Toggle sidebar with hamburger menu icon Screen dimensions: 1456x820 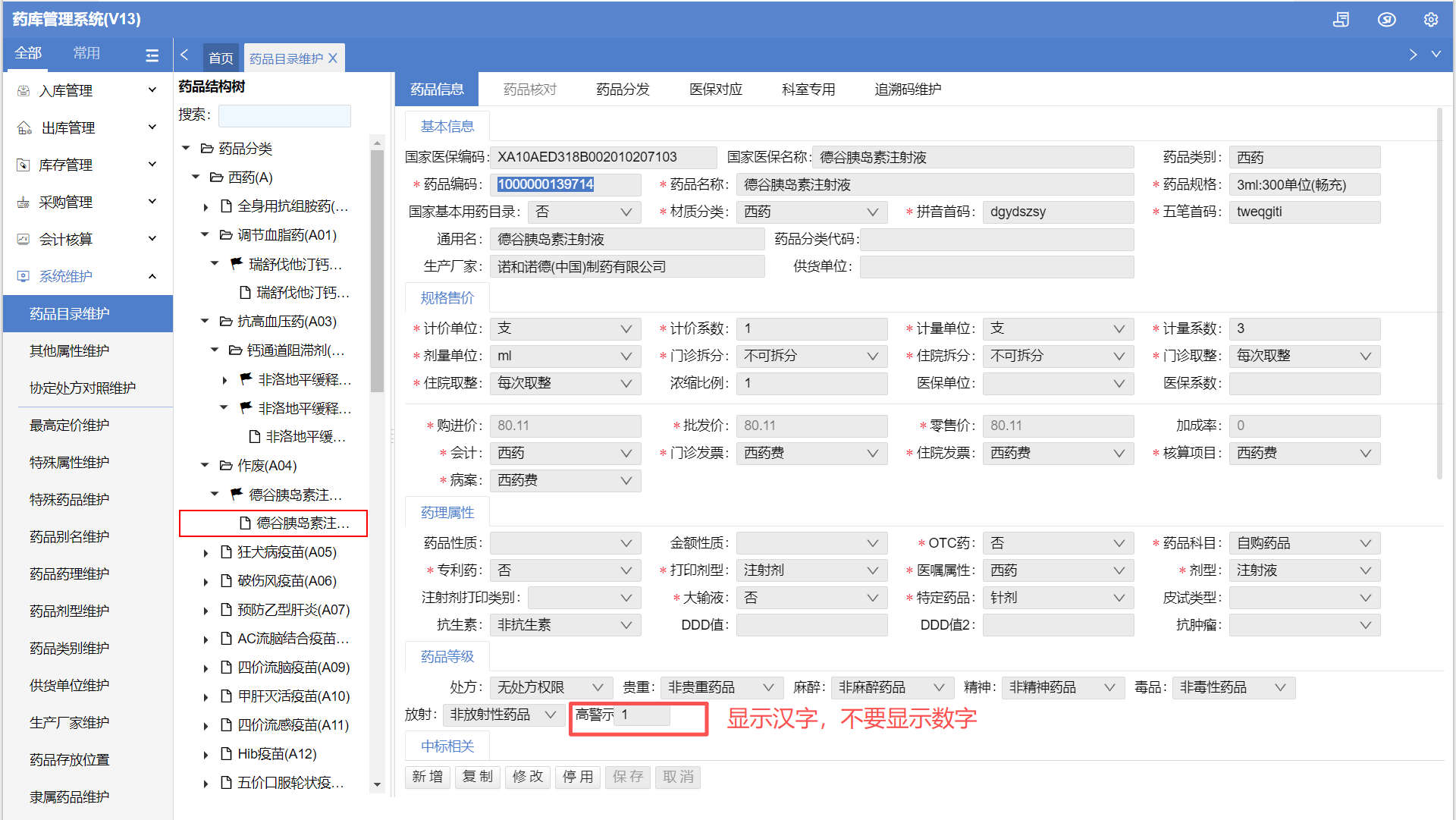(x=152, y=55)
